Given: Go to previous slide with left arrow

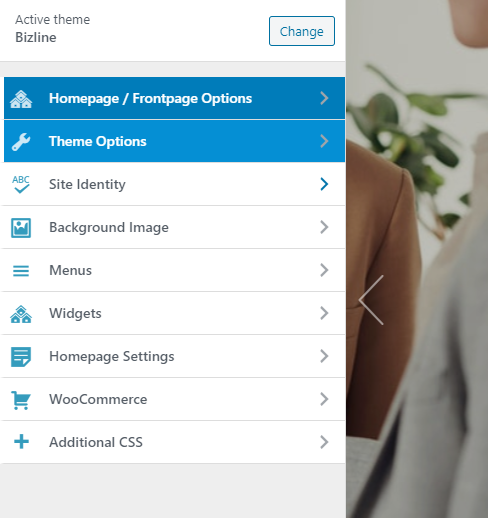Looking at the screenshot, I should (x=371, y=300).
